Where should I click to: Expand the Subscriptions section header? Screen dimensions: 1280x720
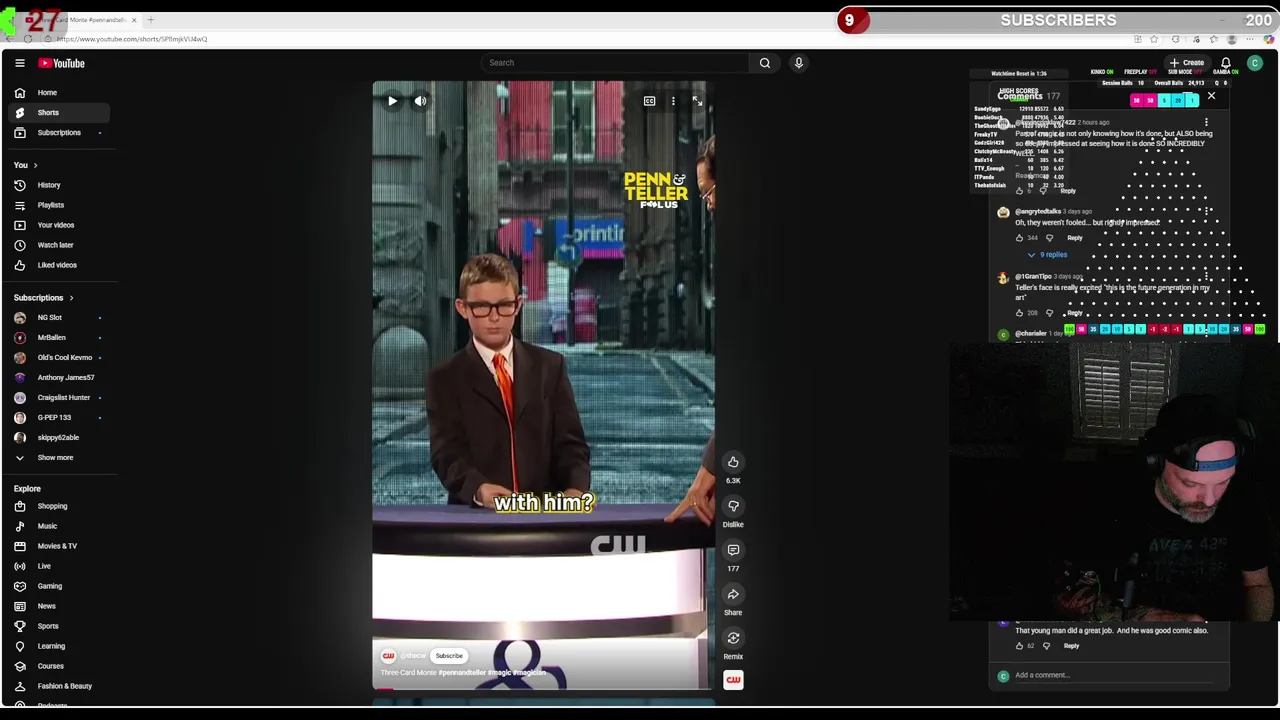[x=43, y=298]
